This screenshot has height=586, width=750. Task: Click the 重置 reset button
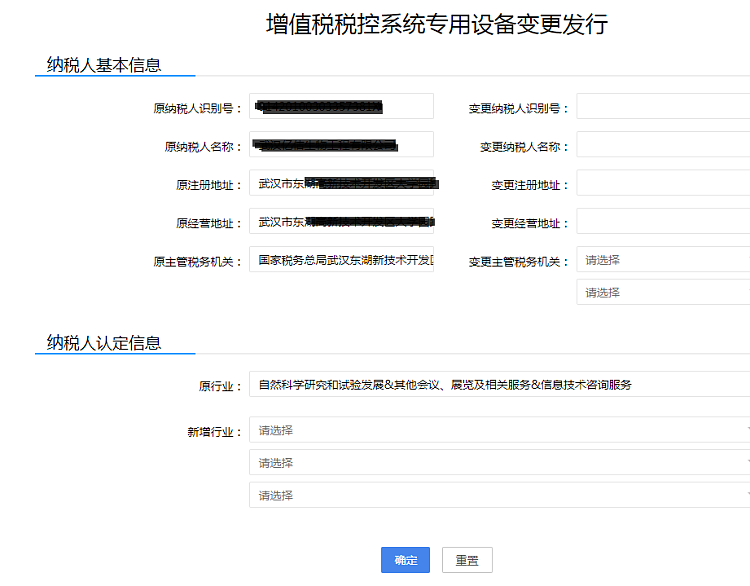(x=467, y=560)
